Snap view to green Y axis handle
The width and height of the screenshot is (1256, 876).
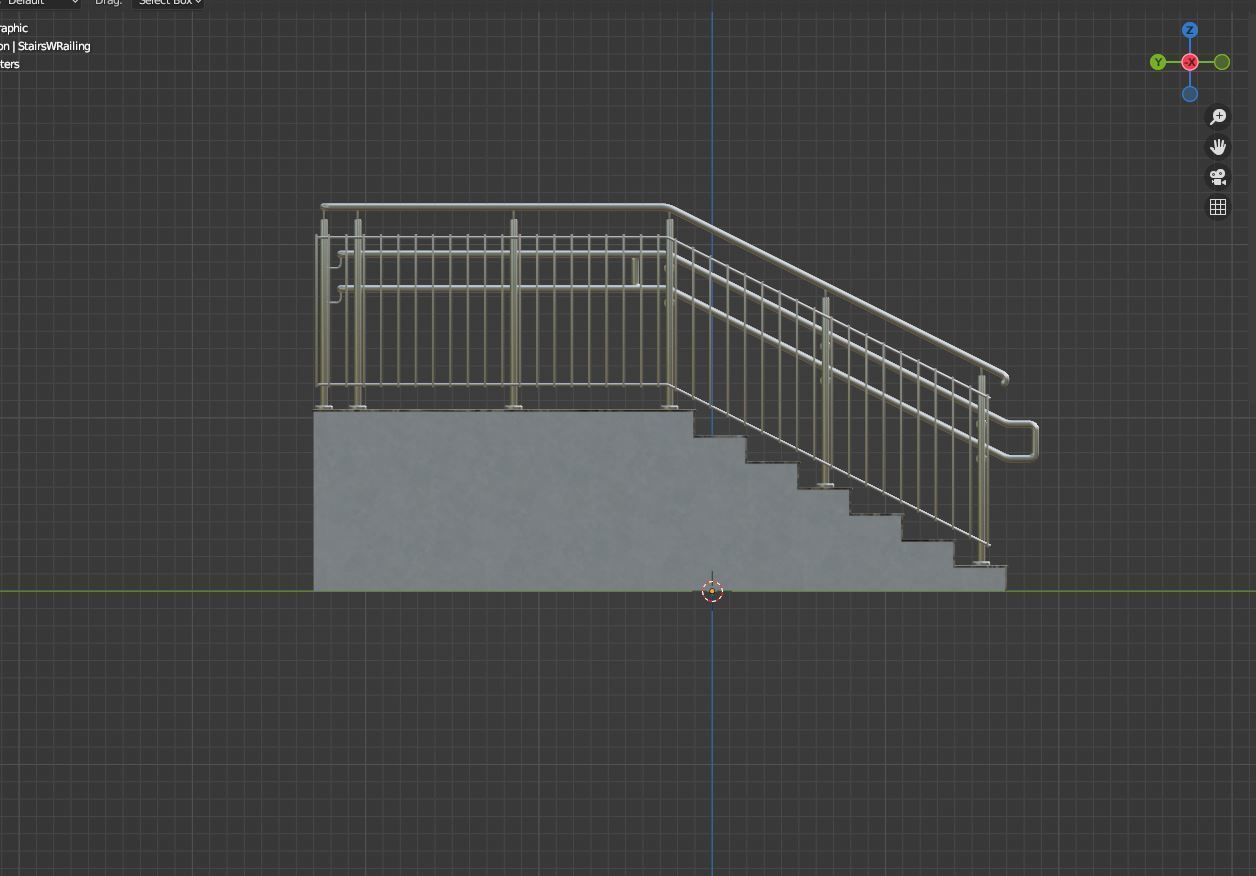click(x=1158, y=62)
